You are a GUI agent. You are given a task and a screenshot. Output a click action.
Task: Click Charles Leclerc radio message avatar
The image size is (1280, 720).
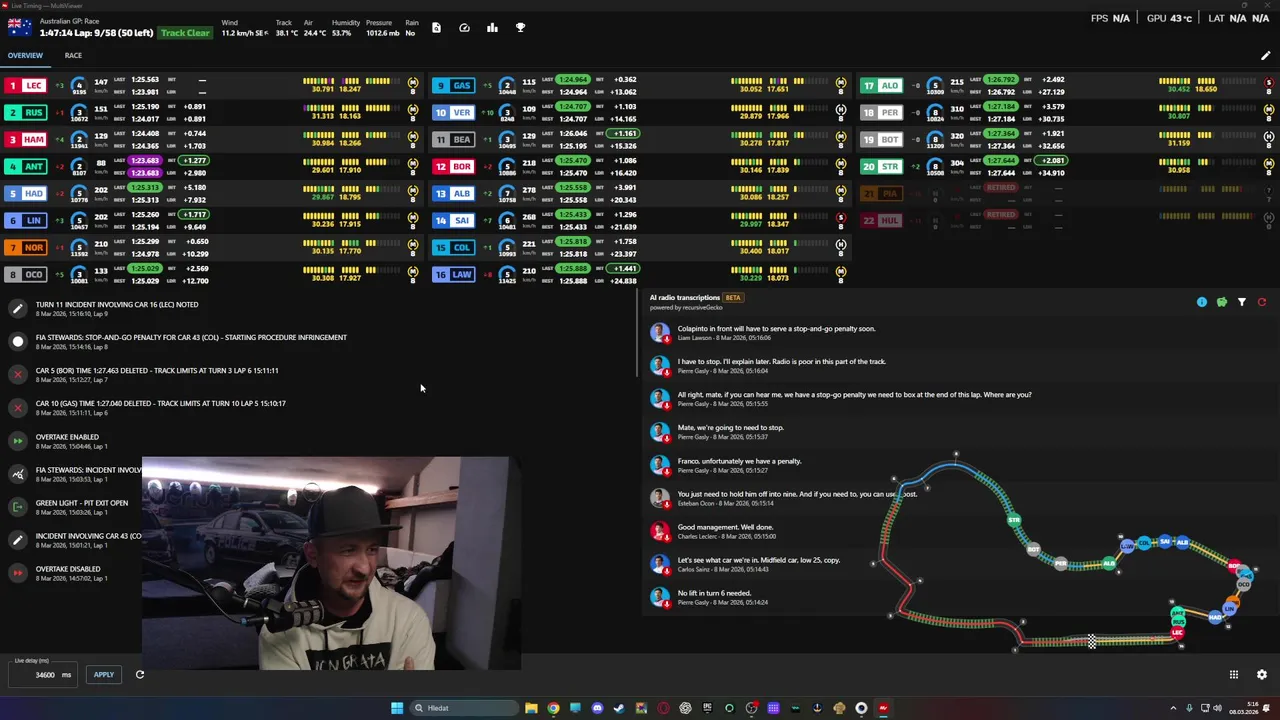[660, 531]
